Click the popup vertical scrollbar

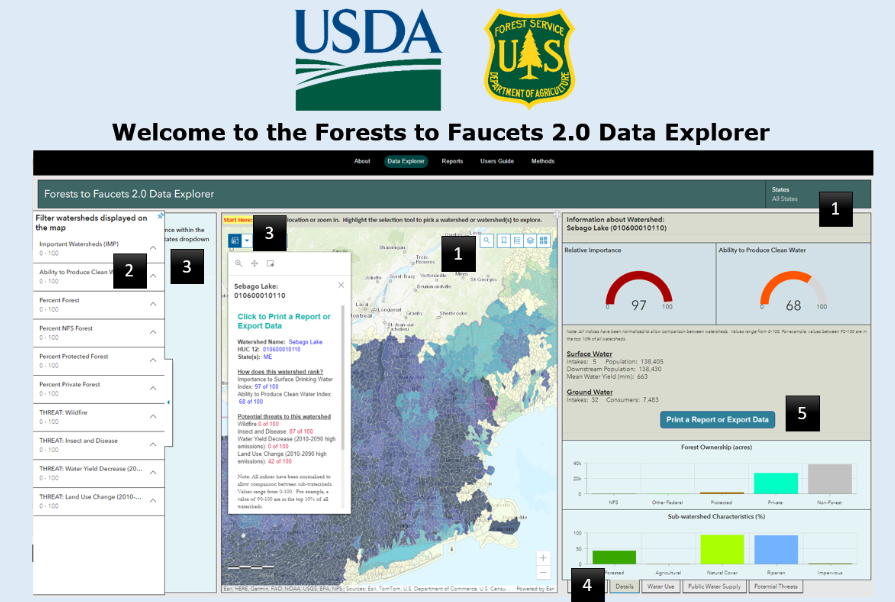(x=343, y=378)
